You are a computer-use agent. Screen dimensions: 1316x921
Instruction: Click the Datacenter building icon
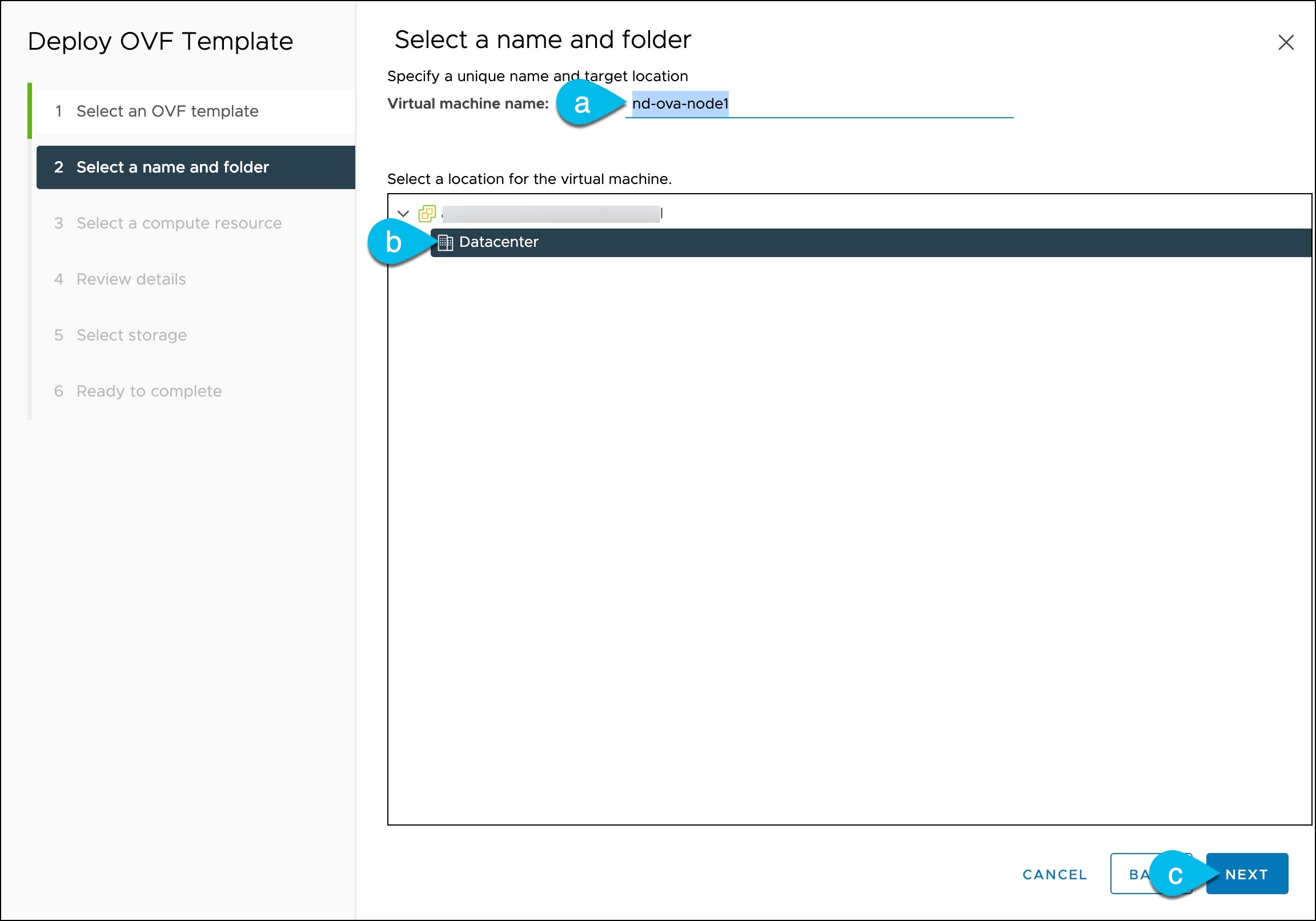pos(446,243)
